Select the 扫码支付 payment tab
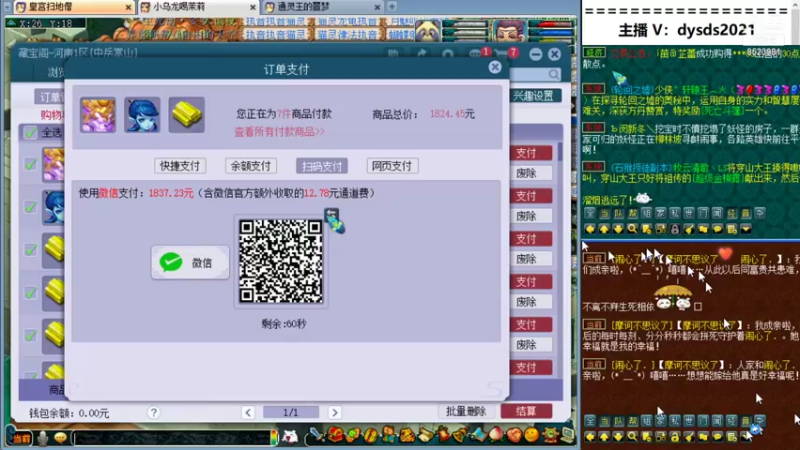800x450 pixels. [x=321, y=166]
